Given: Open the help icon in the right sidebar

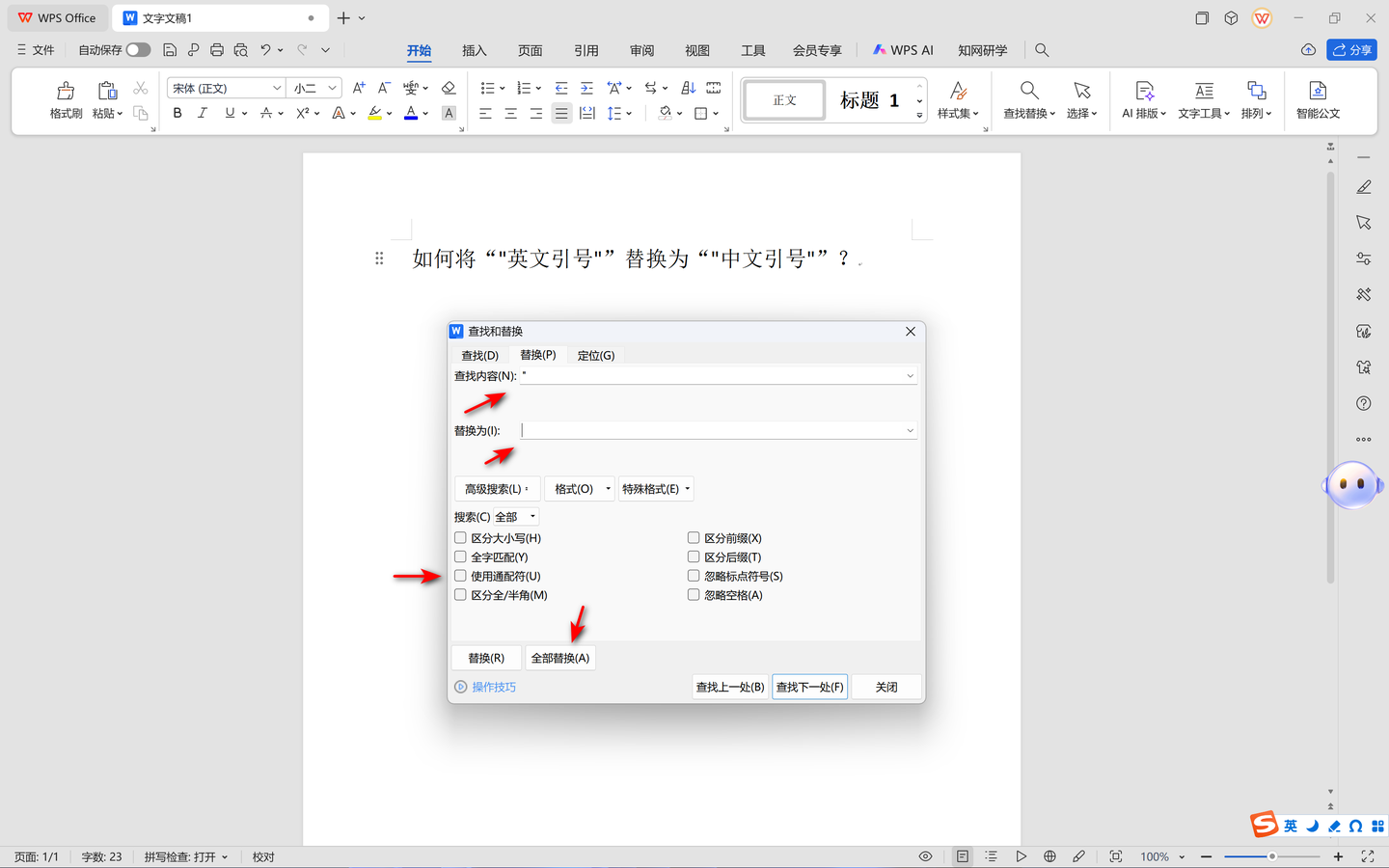Looking at the screenshot, I should 1363,403.
